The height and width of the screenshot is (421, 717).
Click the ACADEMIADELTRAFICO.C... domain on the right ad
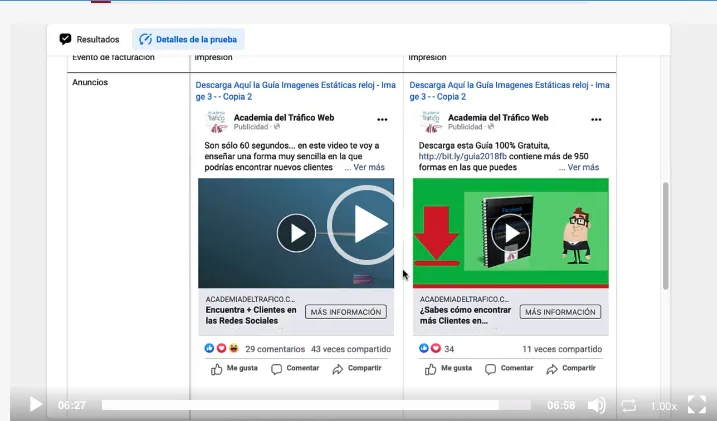point(464,299)
